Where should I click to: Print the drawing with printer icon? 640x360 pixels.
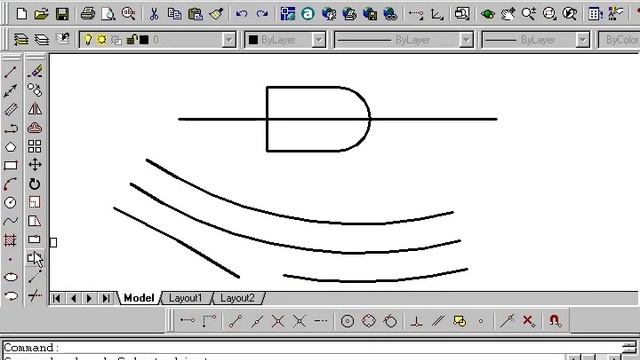pyautogui.click(x=87, y=14)
